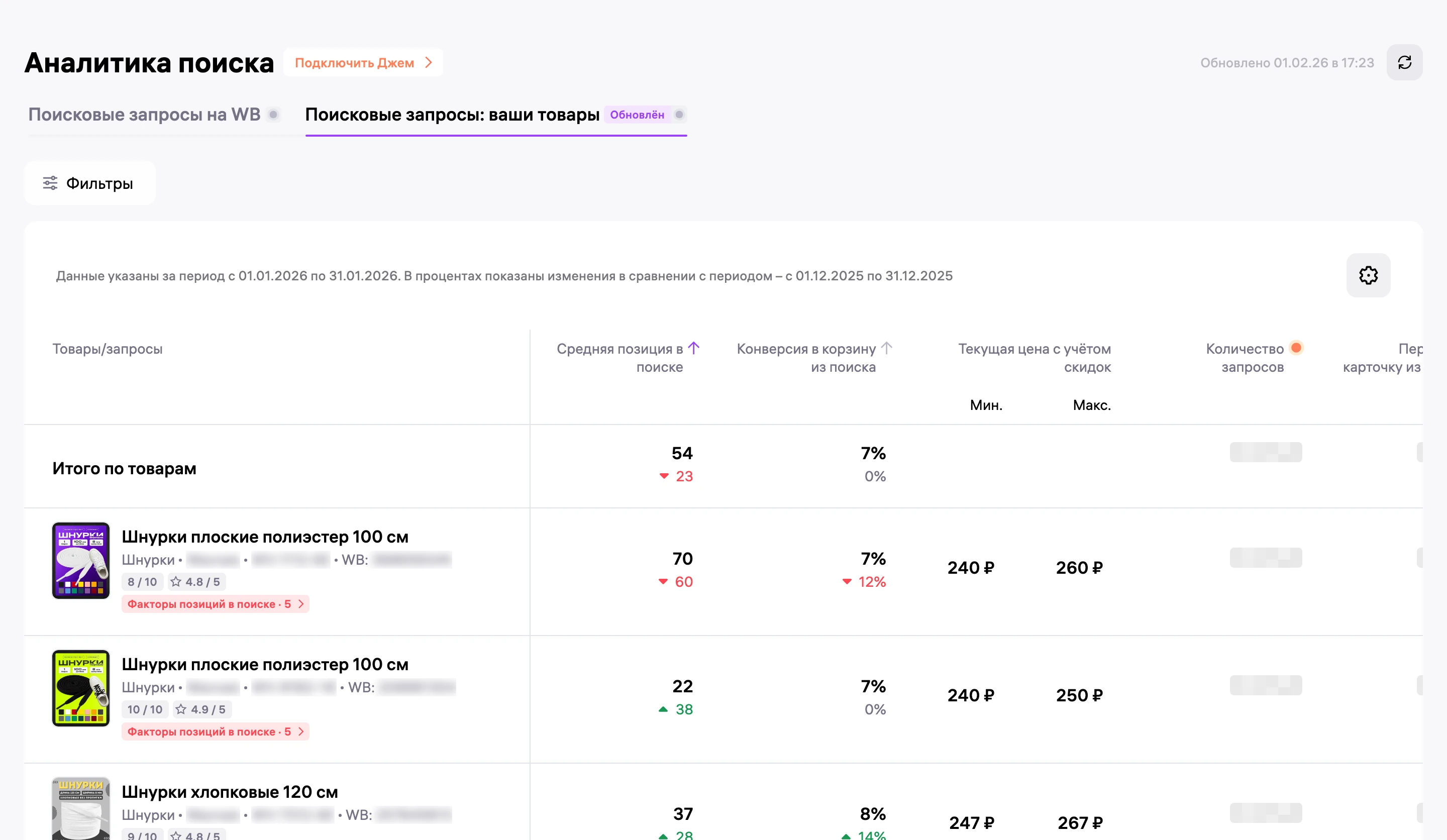Click Обновлено 01.02.26 в 17:23 timestamp

pyautogui.click(x=1287, y=63)
